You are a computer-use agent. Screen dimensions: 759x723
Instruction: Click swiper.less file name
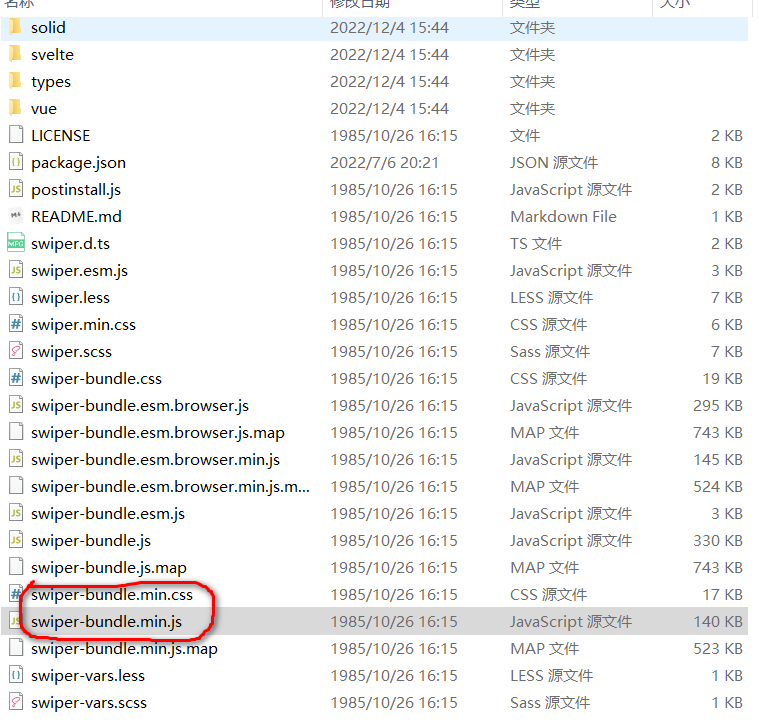point(70,298)
